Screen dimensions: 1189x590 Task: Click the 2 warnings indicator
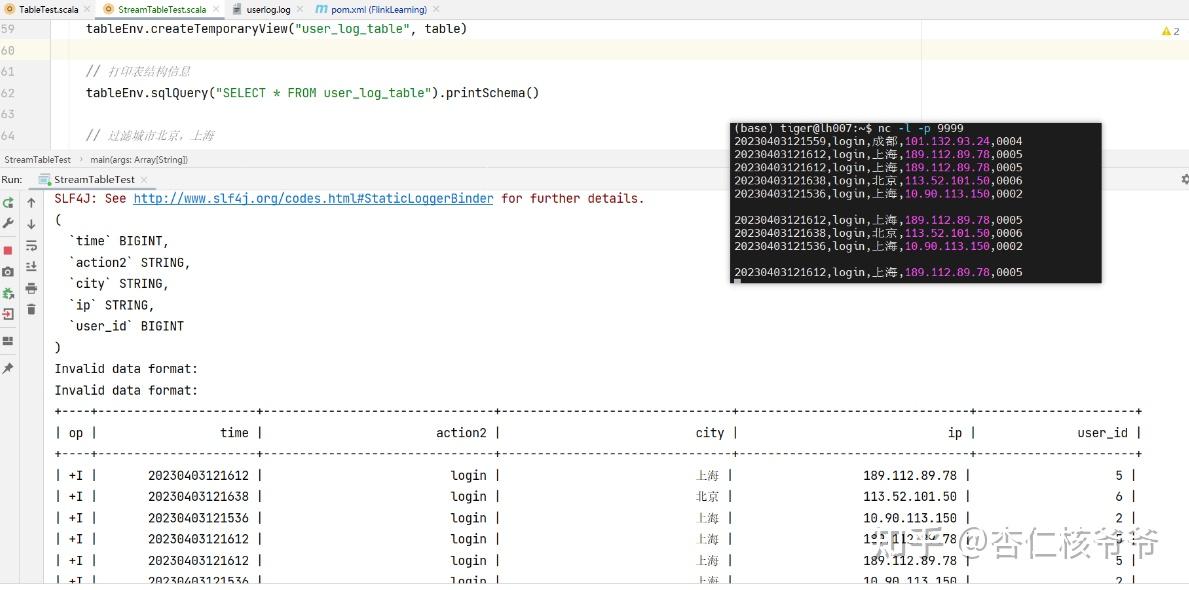tap(1168, 31)
